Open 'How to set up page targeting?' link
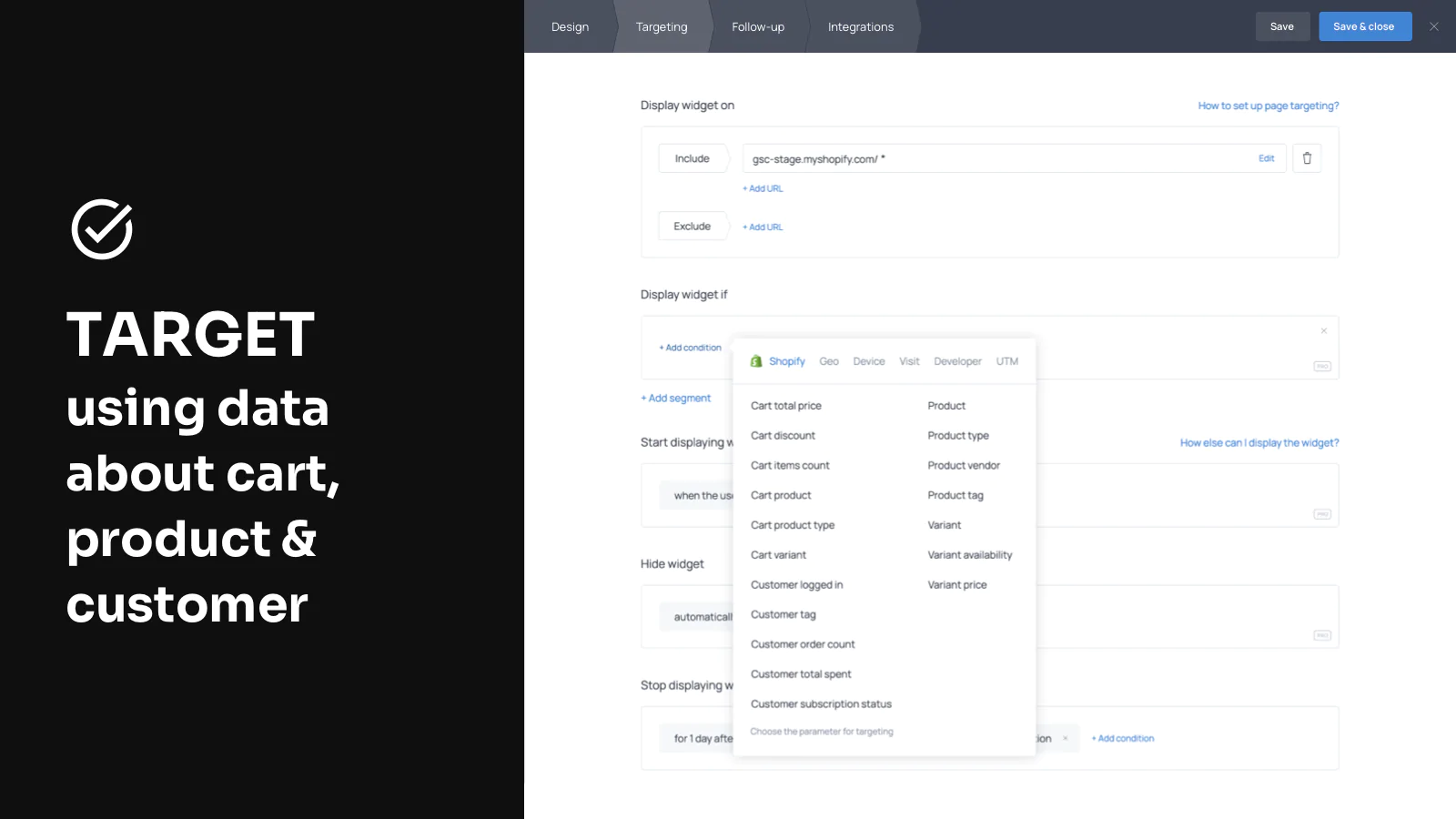The image size is (1456, 819). (x=1268, y=106)
